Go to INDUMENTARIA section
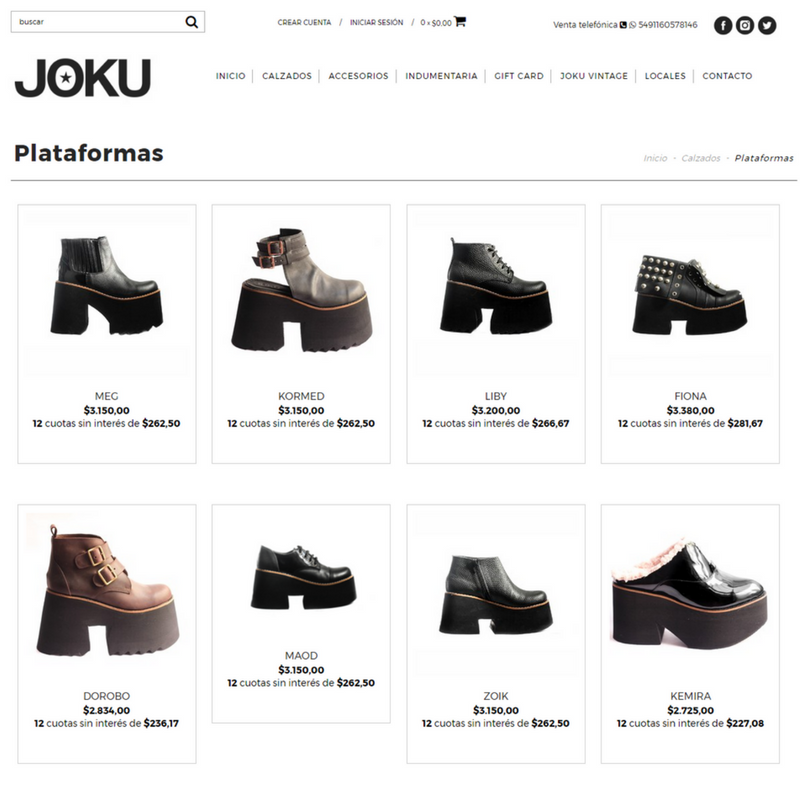Image resolution: width=800 pixels, height=800 pixels. [x=441, y=76]
